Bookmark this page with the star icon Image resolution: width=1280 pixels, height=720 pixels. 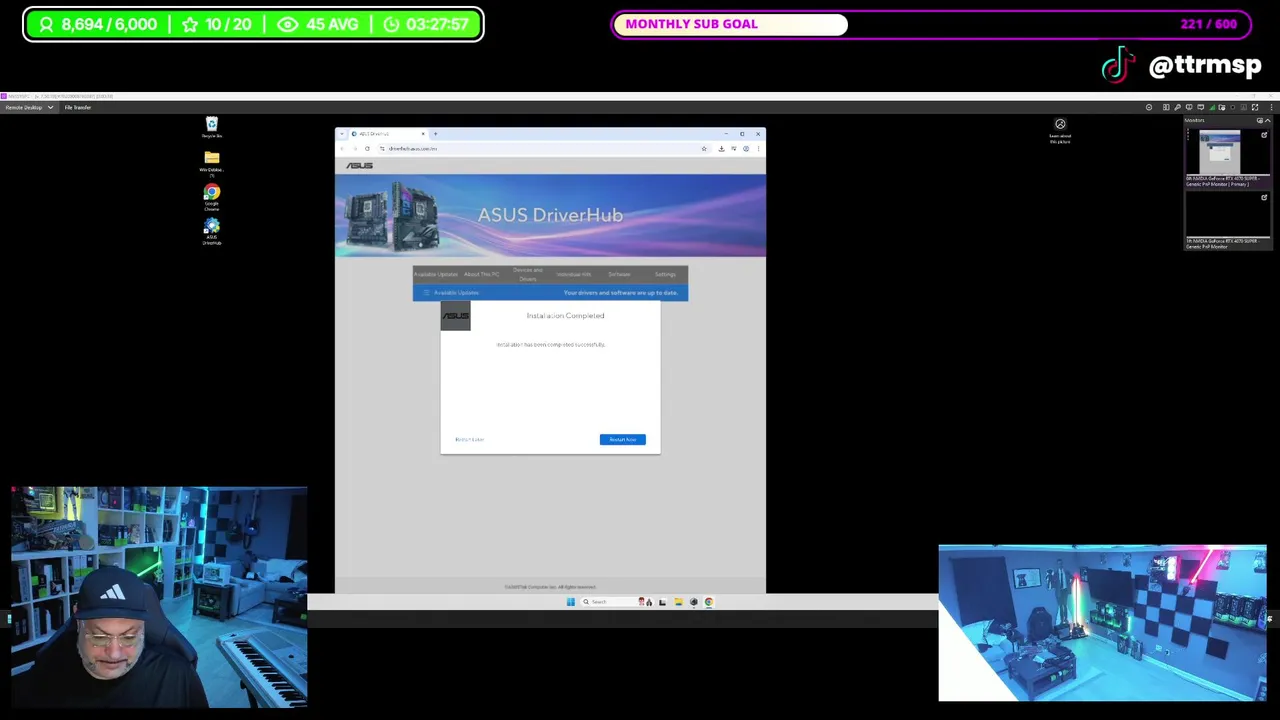click(x=704, y=149)
